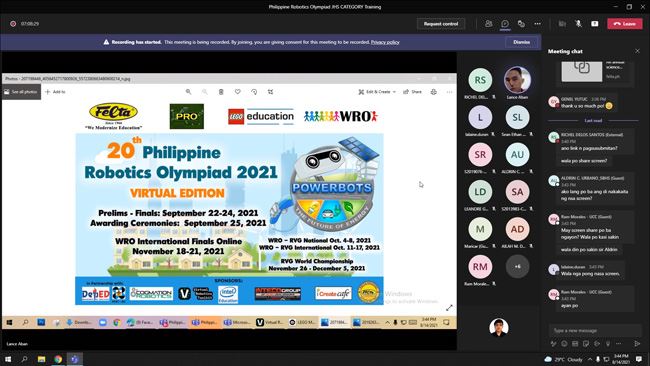Open the Privacy policy link
This screenshot has height=366, width=650.
[385, 42]
